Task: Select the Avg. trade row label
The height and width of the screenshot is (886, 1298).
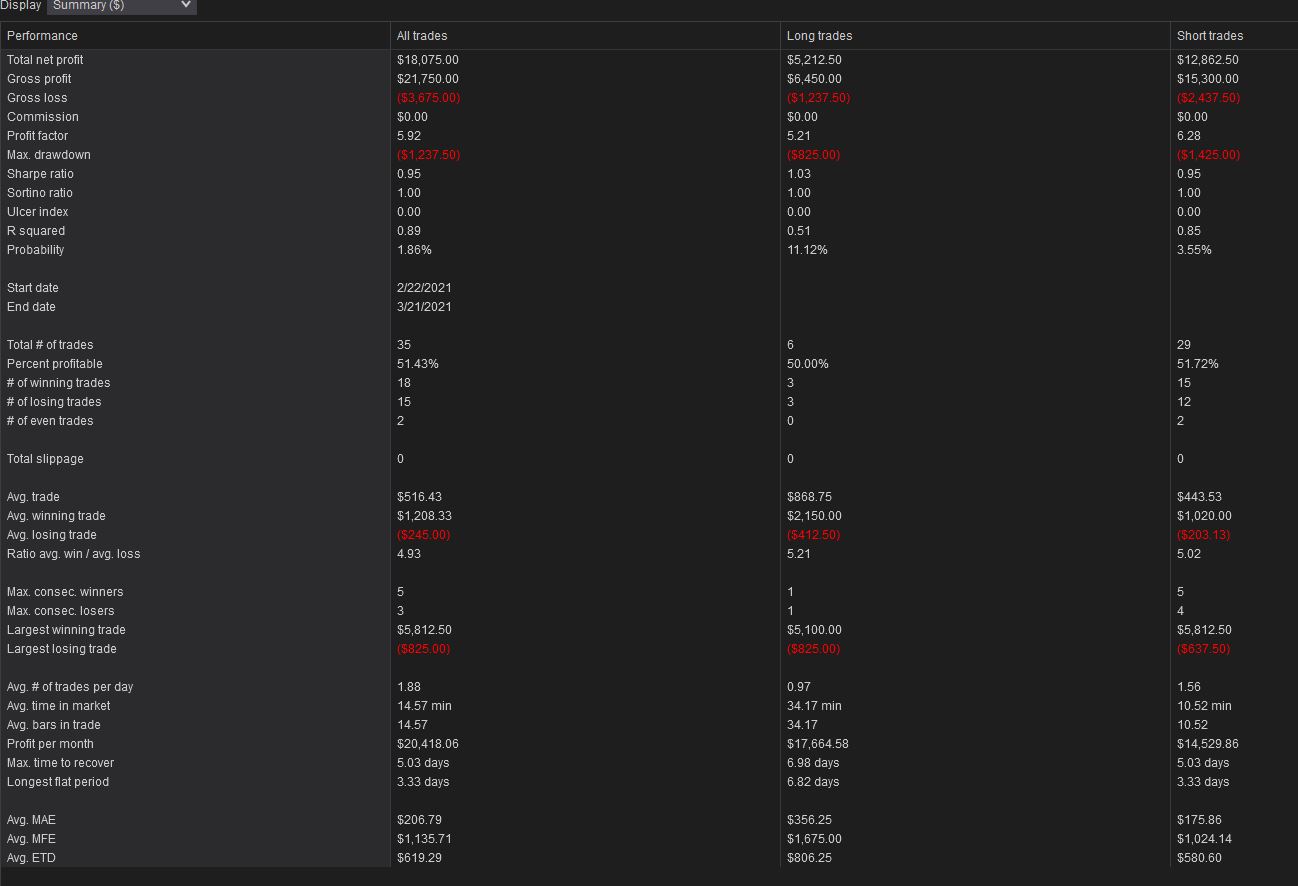Action: coord(33,497)
